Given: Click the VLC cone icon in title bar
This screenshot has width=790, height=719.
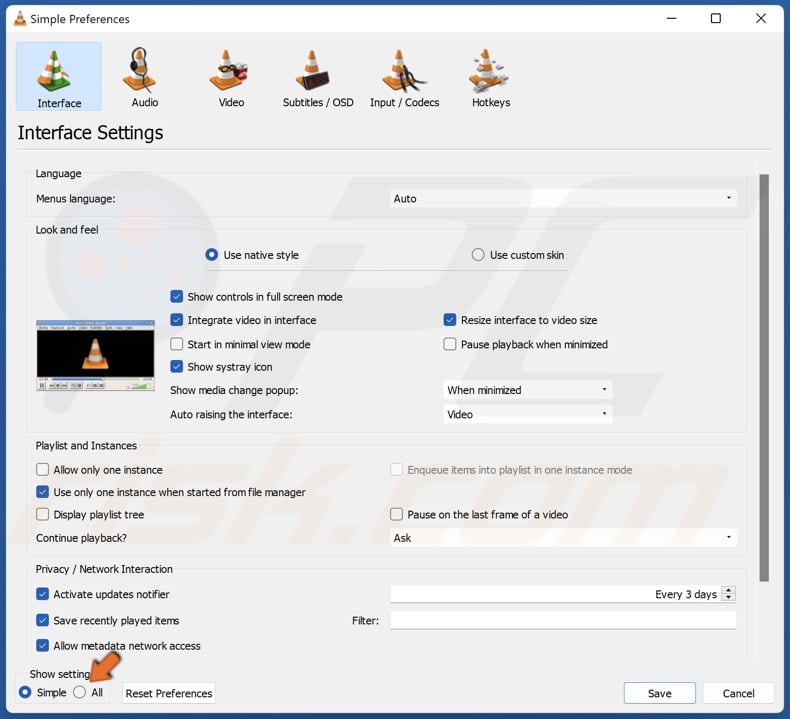Looking at the screenshot, I should point(20,19).
